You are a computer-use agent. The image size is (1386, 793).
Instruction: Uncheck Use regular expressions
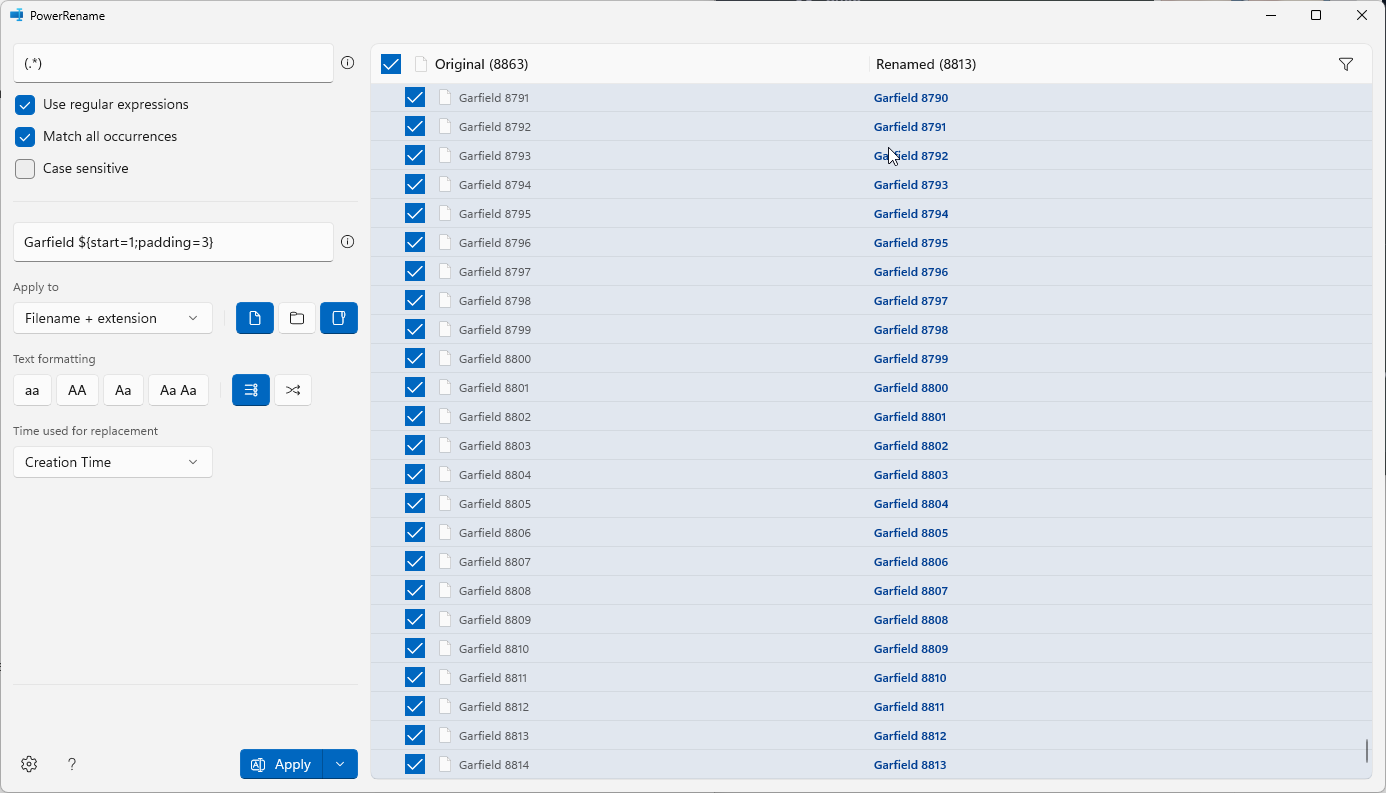tap(25, 105)
